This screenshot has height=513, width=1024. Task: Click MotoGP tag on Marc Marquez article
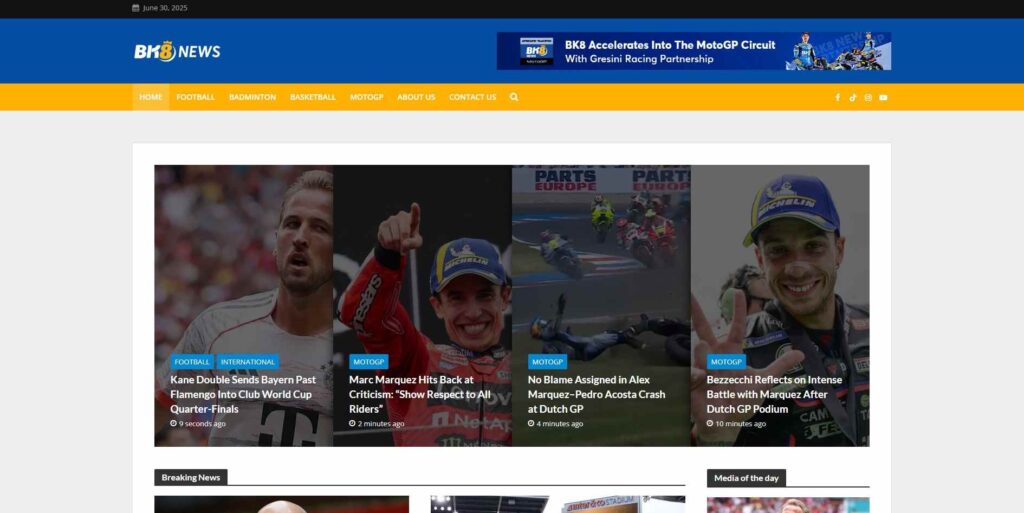(368, 362)
